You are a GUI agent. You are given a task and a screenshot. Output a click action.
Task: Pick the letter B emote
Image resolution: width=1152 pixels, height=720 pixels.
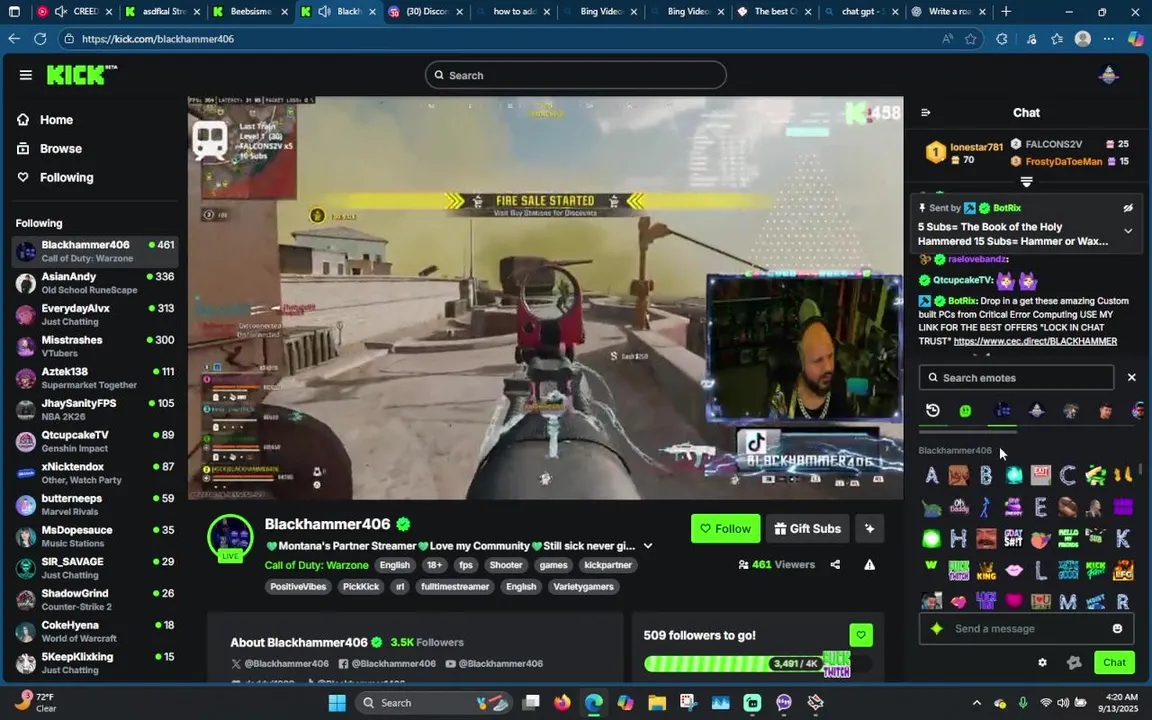(986, 475)
